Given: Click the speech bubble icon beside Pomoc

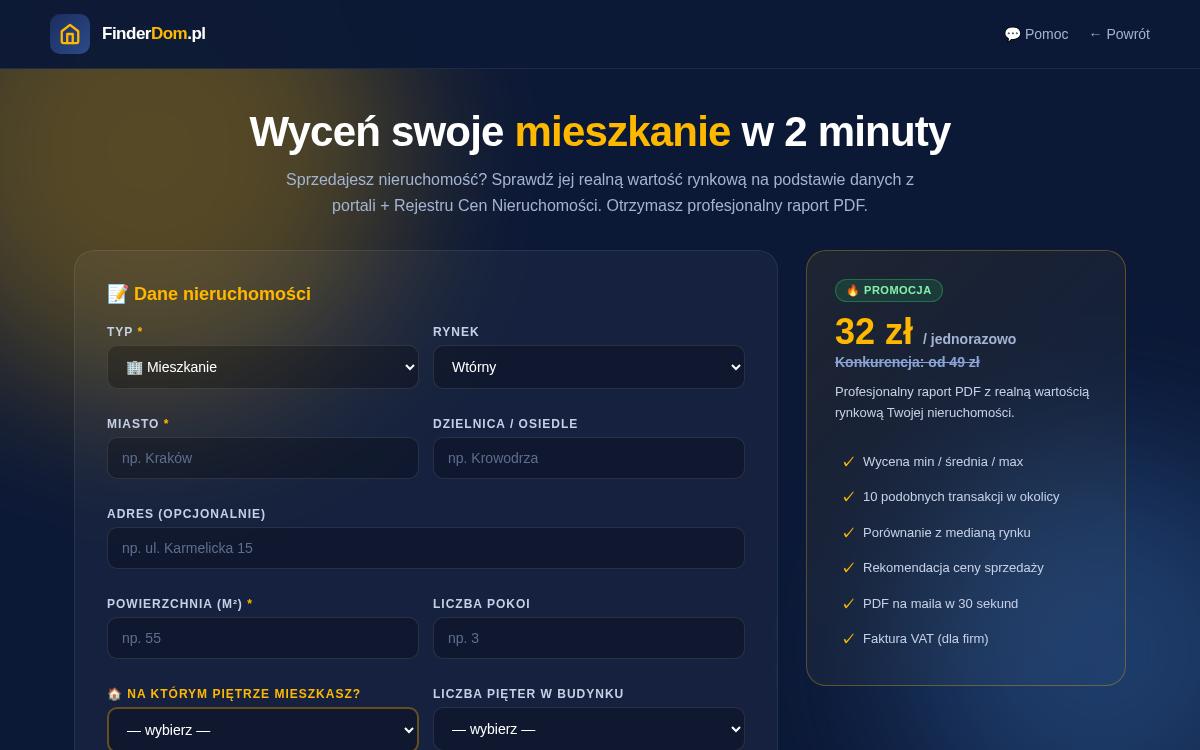Looking at the screenshot, I should (x=1012, y=34).
